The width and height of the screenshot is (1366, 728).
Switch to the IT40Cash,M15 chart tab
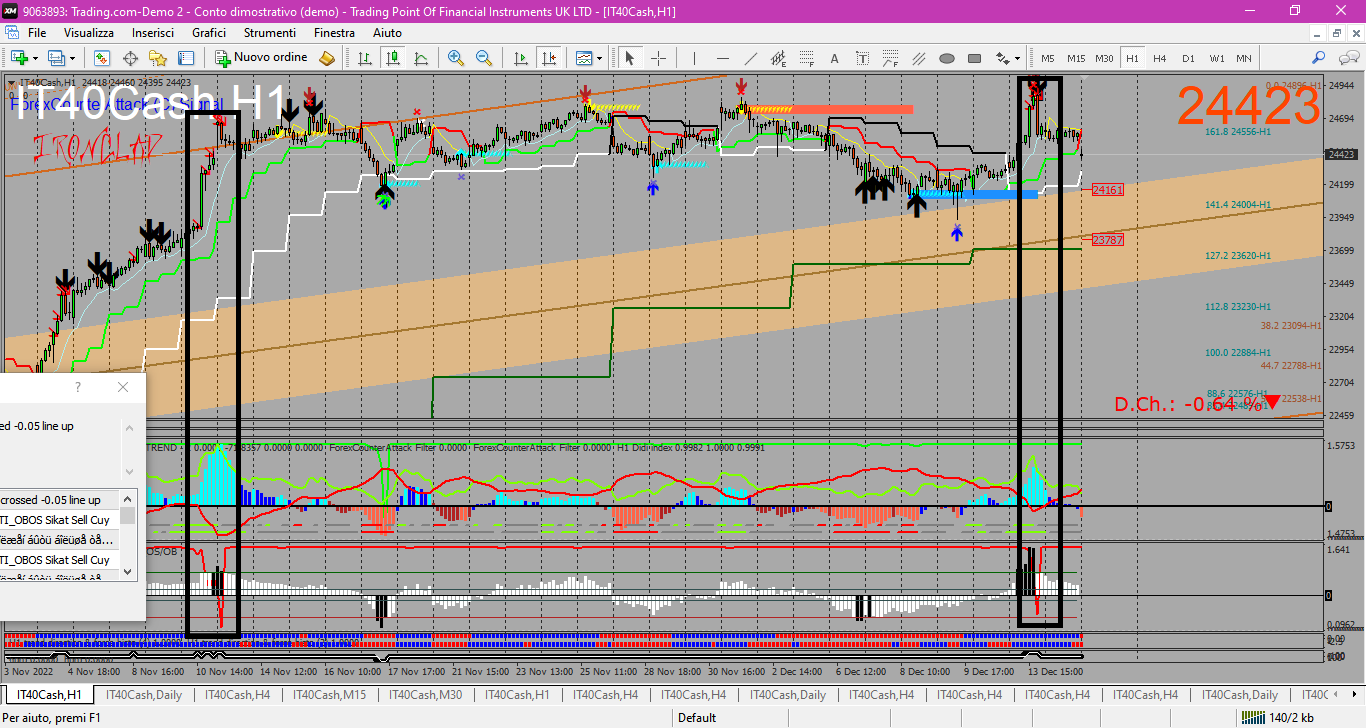click(329, 694)
